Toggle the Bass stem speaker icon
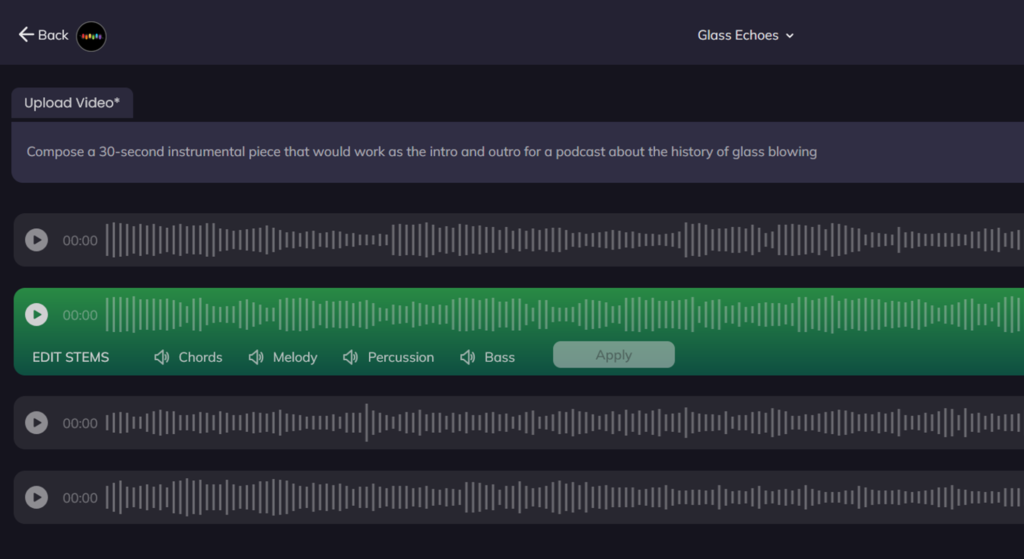The image size is (1024, 559). pyautogui.click(x=467, y=357)
